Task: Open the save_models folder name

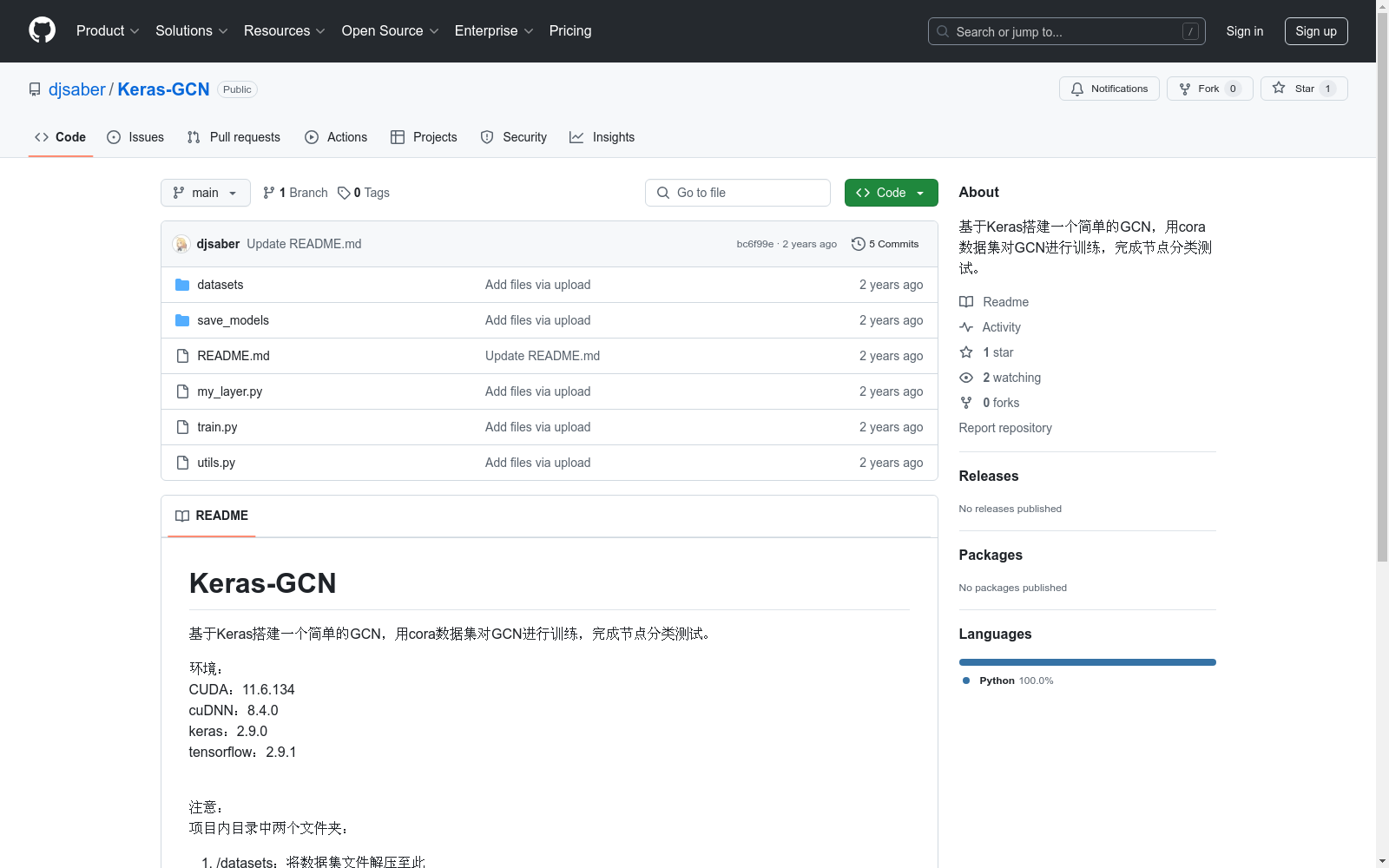Action: (234, 320)
